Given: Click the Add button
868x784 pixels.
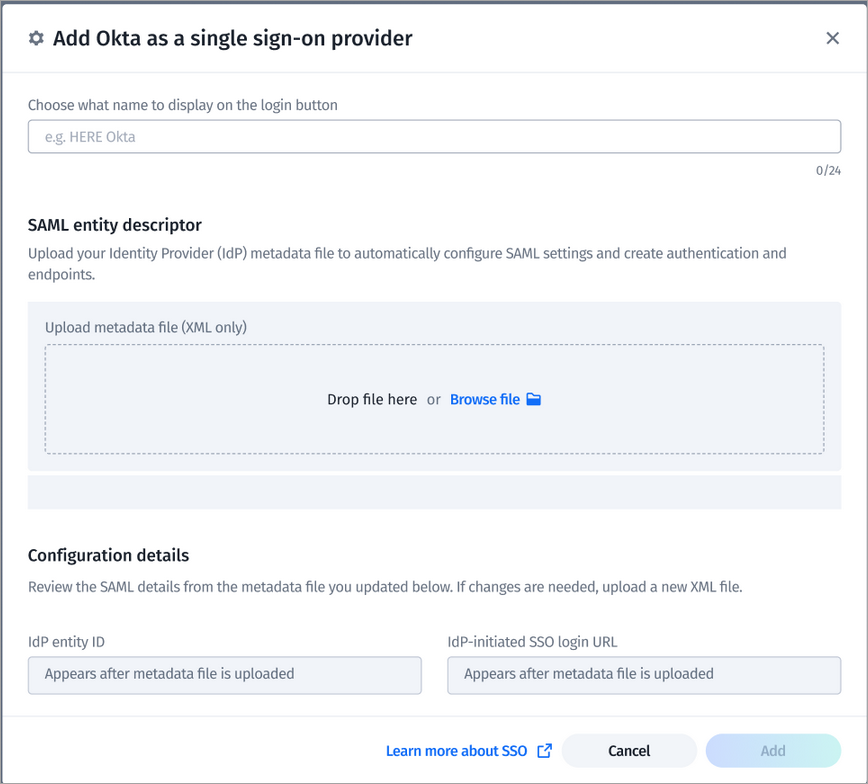Looking at the screenshot, I should coord(773,751).
